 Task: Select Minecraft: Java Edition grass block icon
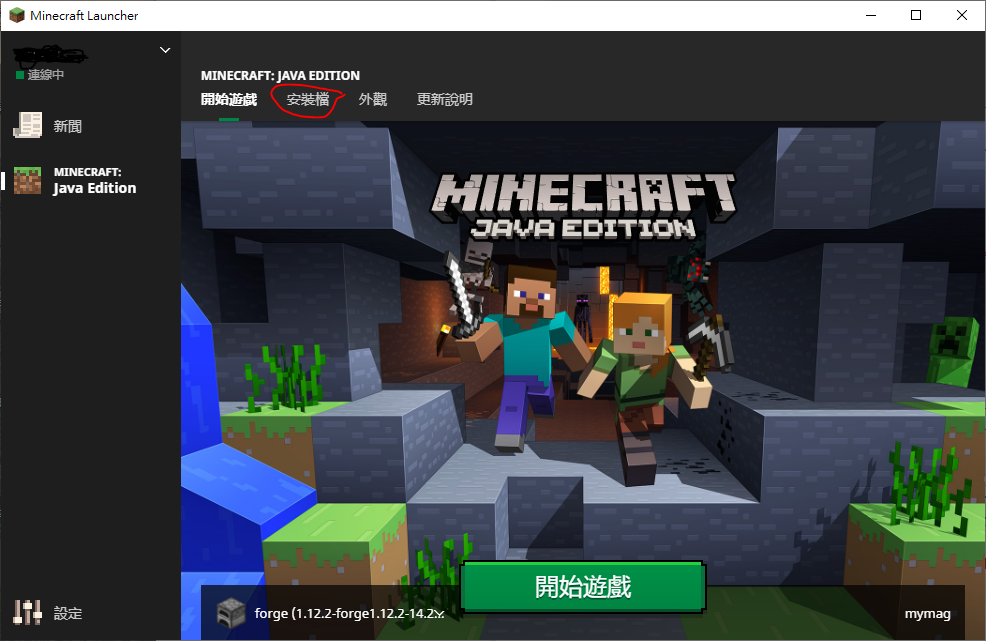(x=28, y=181)
